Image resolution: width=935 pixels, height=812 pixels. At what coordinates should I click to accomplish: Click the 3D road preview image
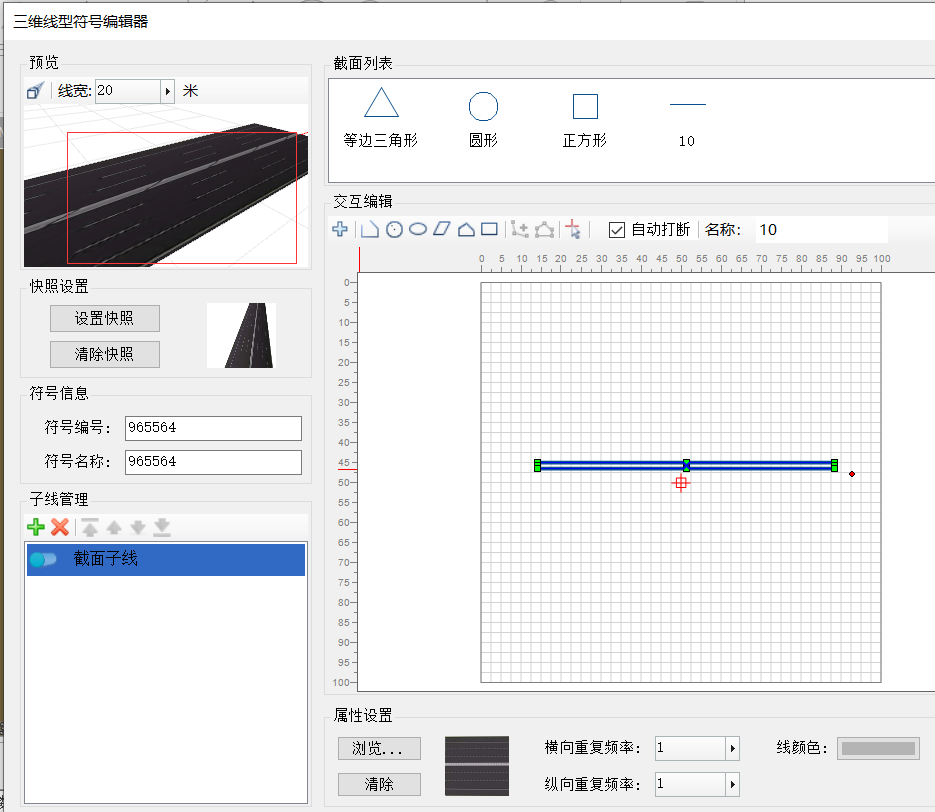click(x=166, y=185)
